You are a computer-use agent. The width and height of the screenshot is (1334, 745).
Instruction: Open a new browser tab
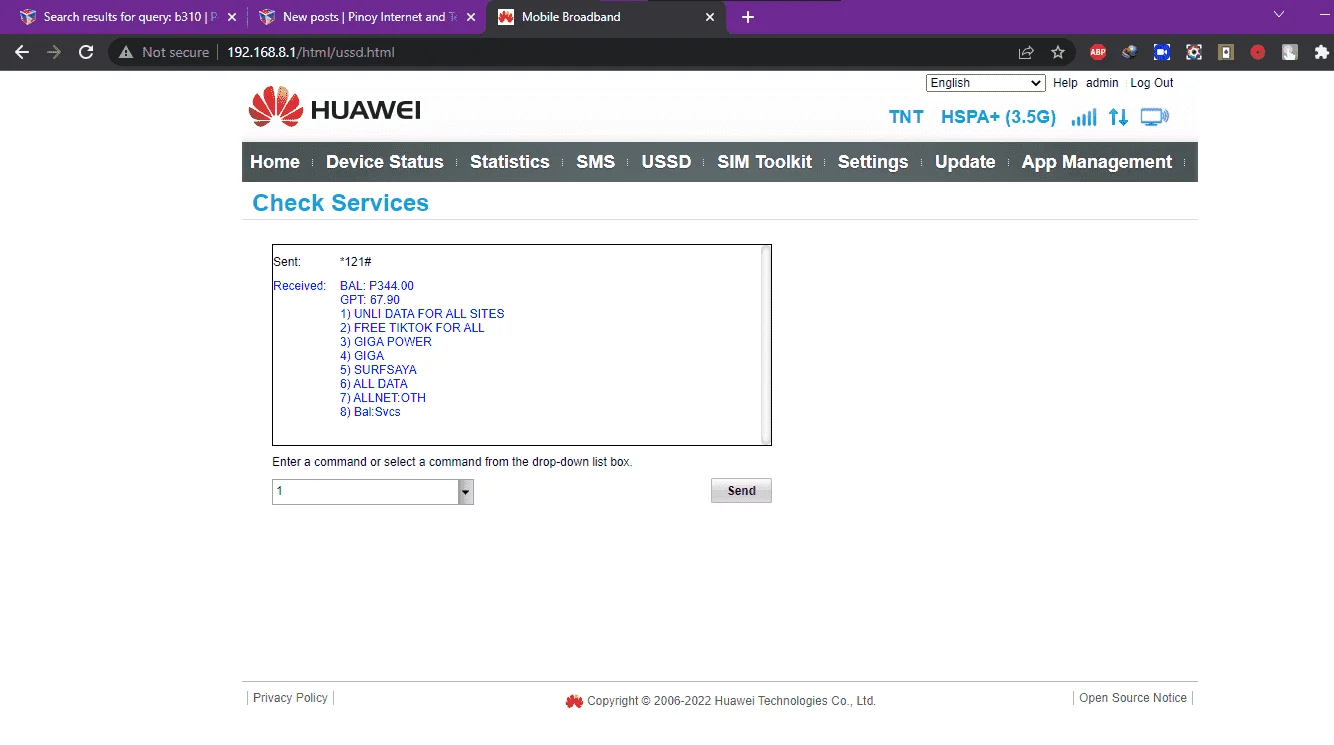747,17
